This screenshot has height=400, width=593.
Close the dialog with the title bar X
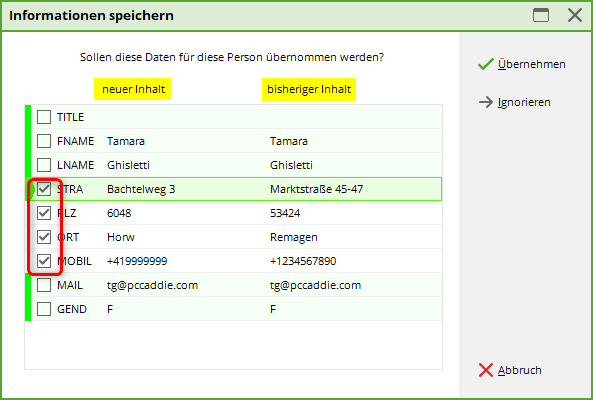click(x=575, y=16)
